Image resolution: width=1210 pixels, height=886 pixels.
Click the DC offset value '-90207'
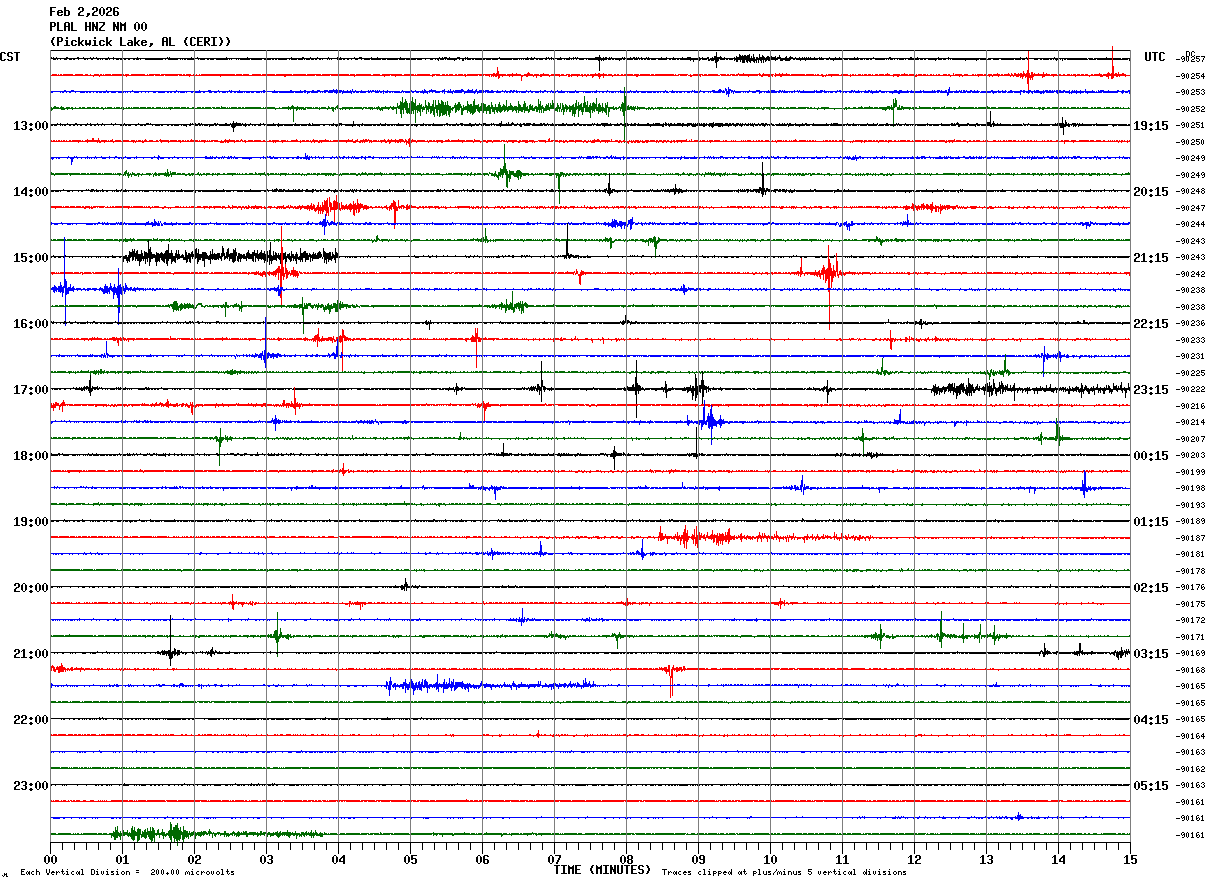[x=1191, y=439]
